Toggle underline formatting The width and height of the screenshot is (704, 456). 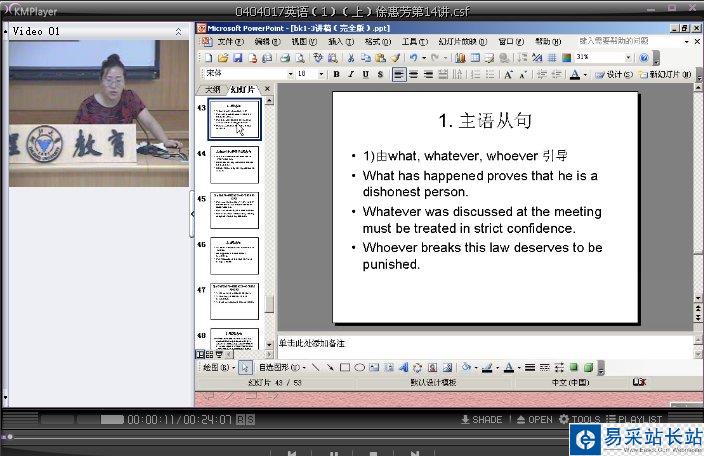click(x=366, y=74)
